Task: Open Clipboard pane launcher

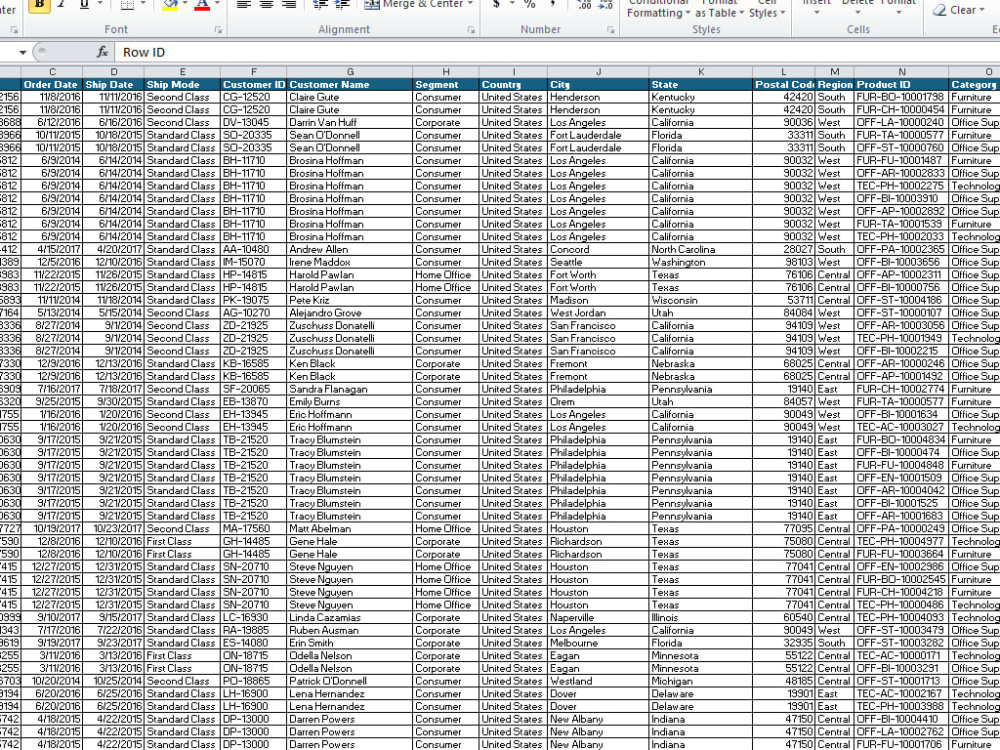Action: (13, 30)
